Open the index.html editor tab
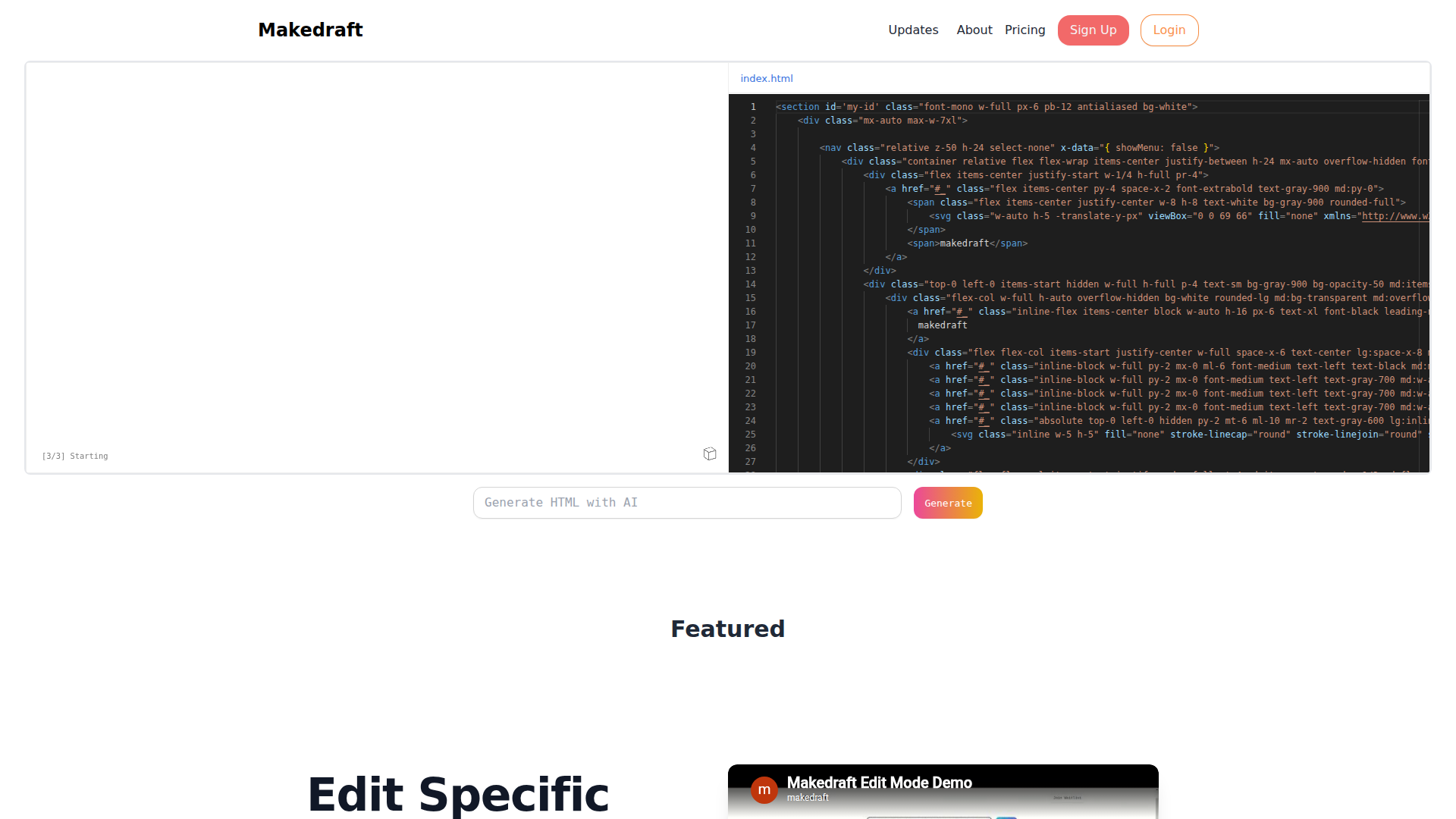1456x819 pixels. tap(766, 78)
